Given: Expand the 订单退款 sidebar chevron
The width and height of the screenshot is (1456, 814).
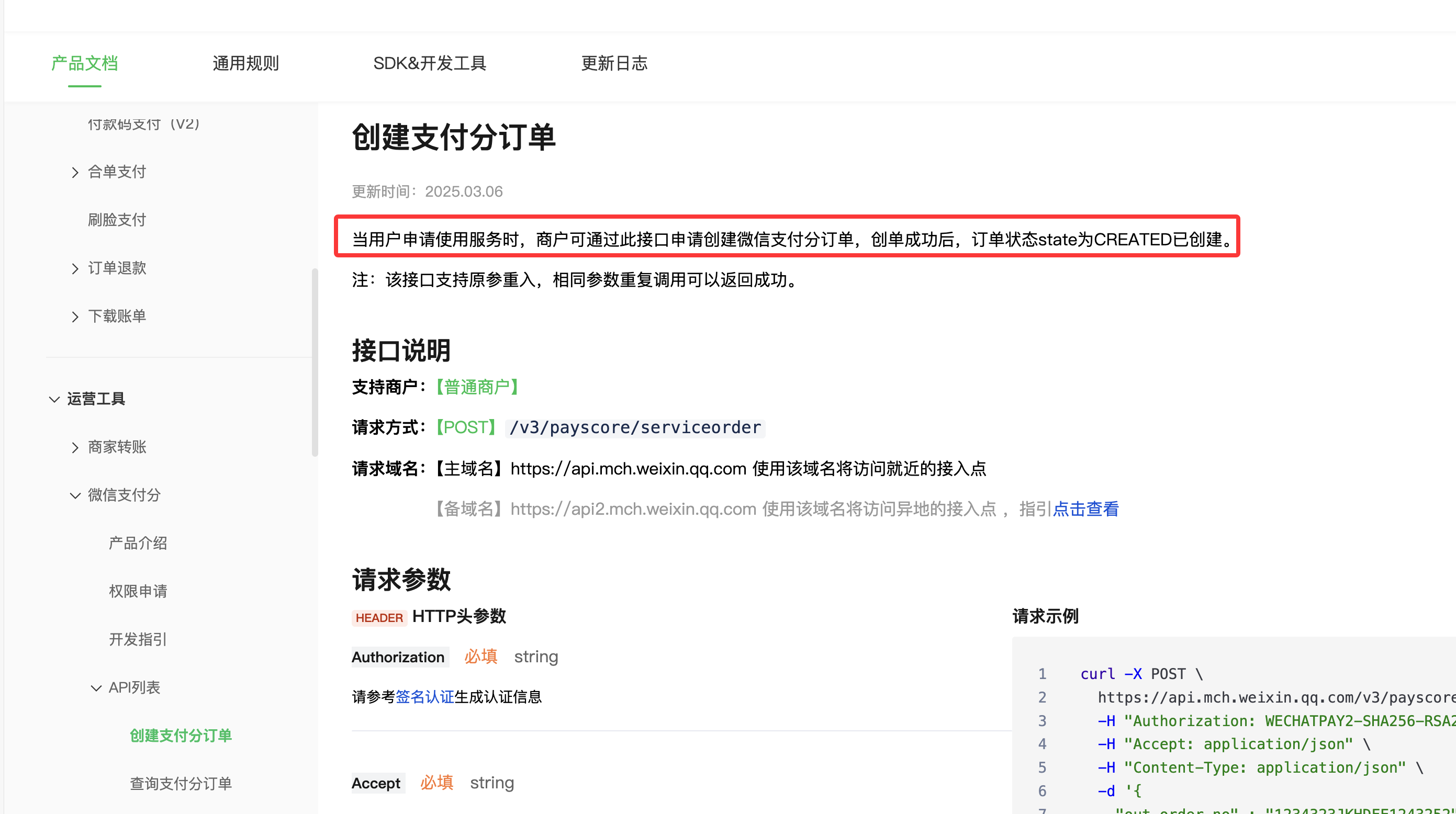Looking at the screenshot, I should [x=75, y=268].
